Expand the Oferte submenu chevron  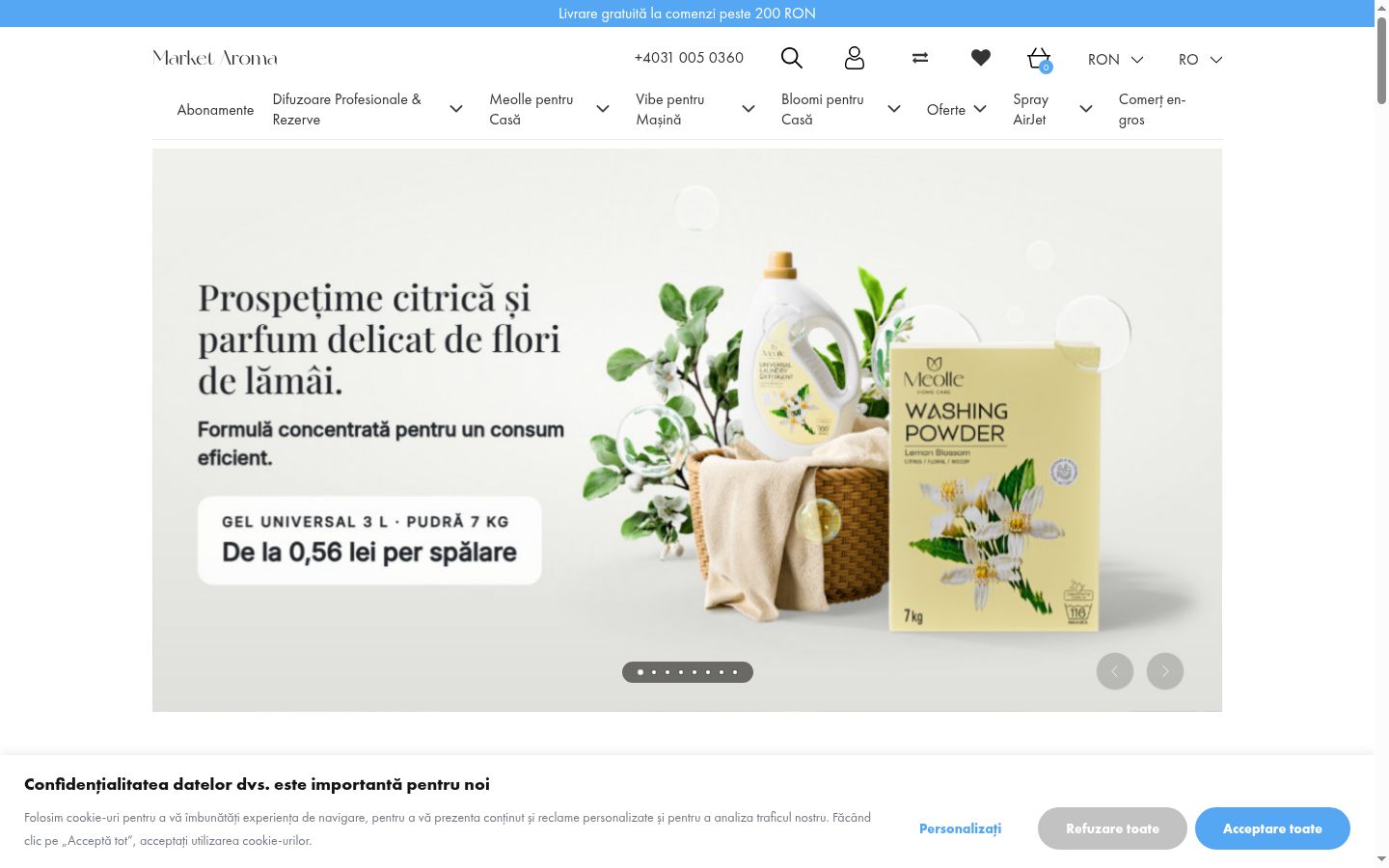tap(980, 109)
